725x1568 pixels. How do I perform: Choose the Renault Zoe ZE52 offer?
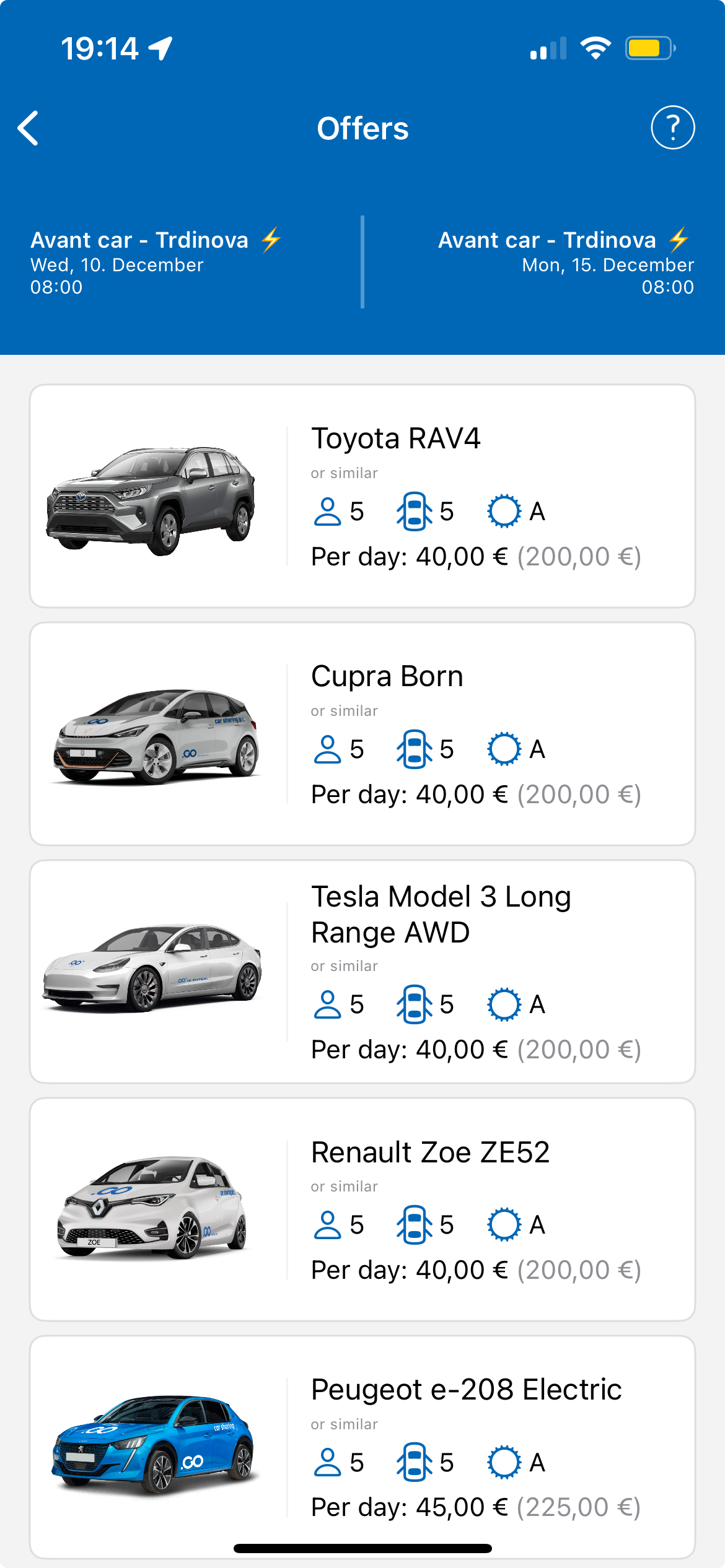tap(430, 1152)
